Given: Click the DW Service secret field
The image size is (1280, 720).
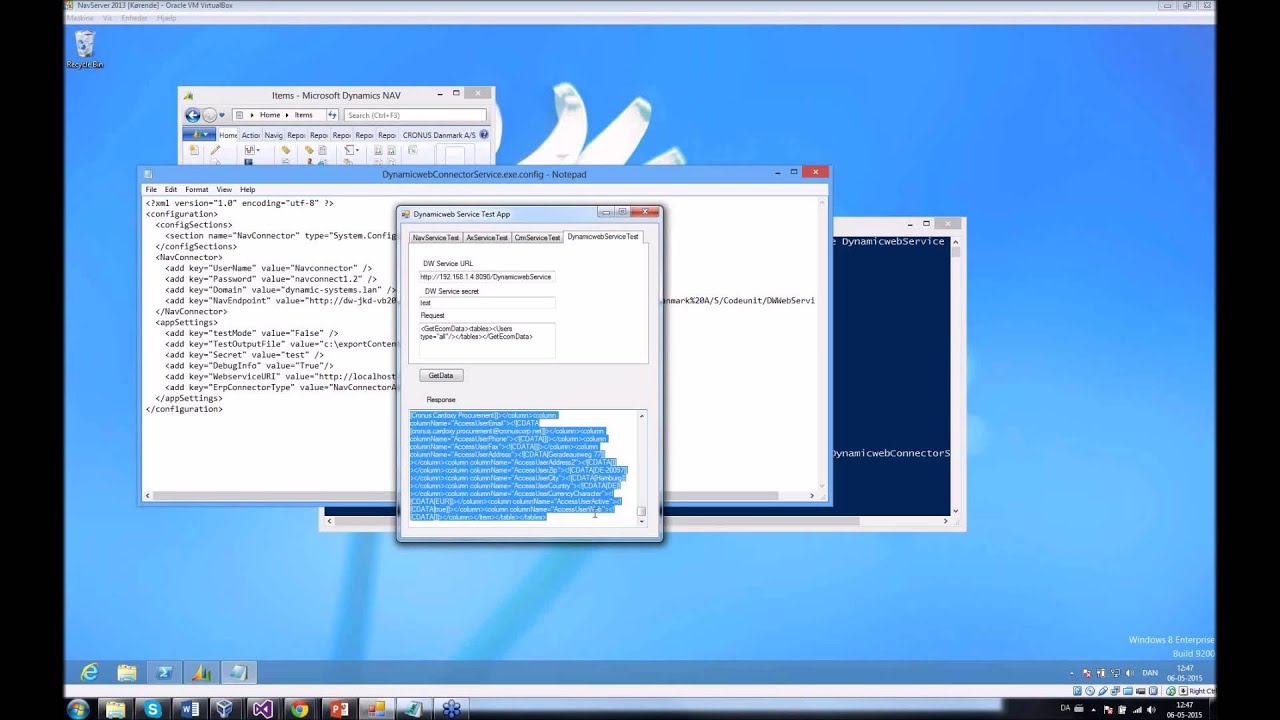Looking at the screenshot, I should coord(487,303).
